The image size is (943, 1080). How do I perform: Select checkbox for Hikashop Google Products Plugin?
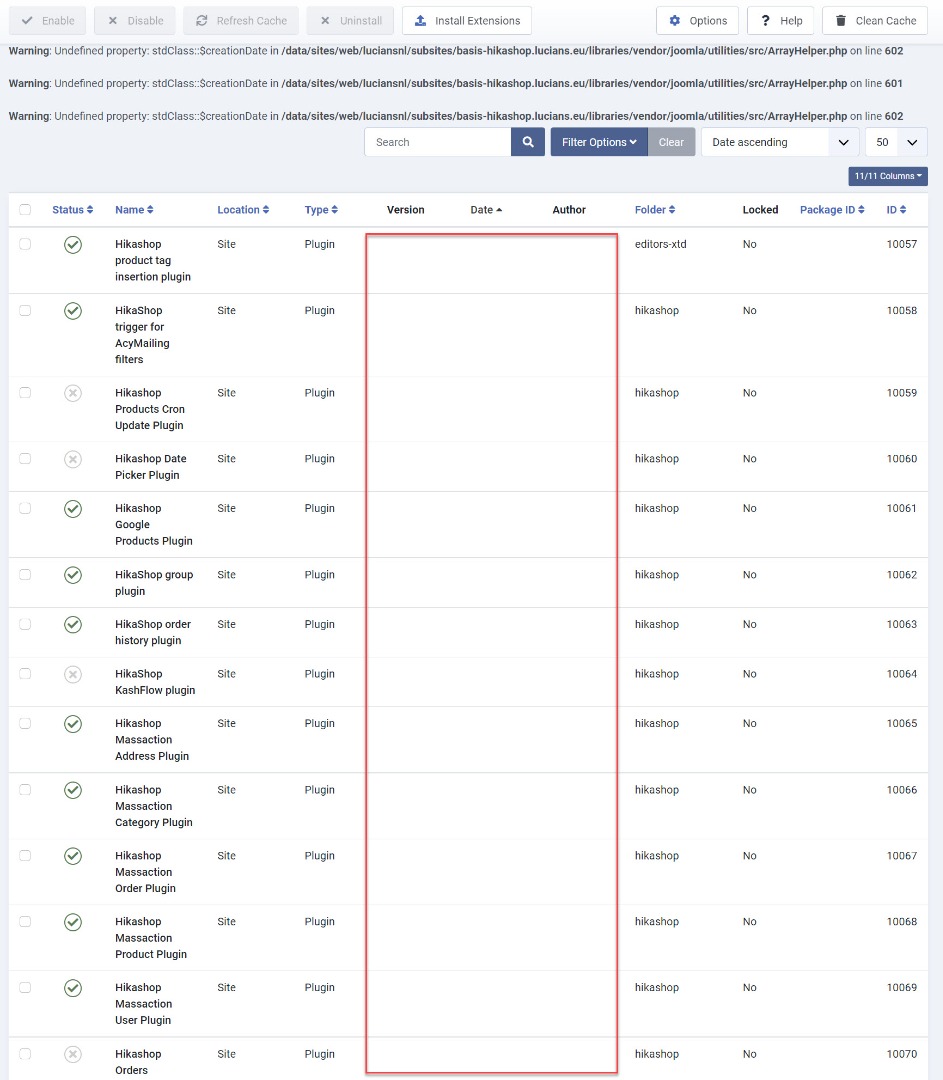click(x=25, y=508)
